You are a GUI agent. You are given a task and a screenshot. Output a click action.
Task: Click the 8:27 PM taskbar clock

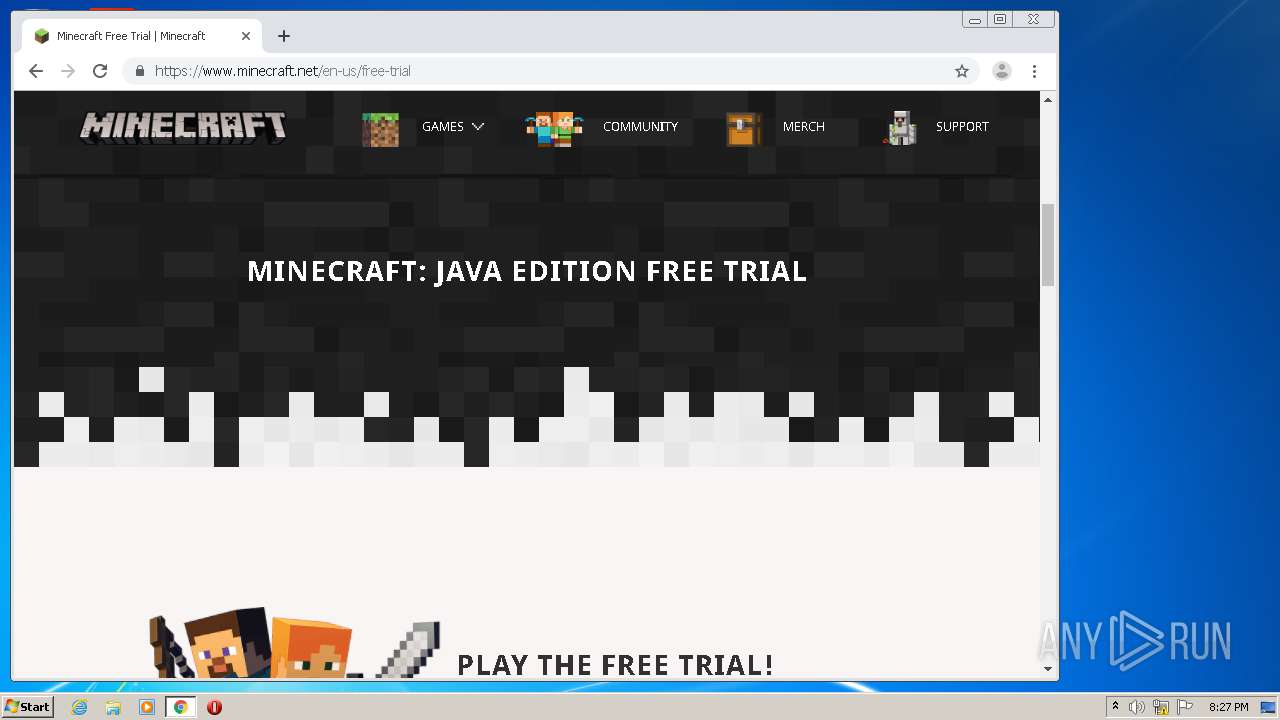[1228, 707]
